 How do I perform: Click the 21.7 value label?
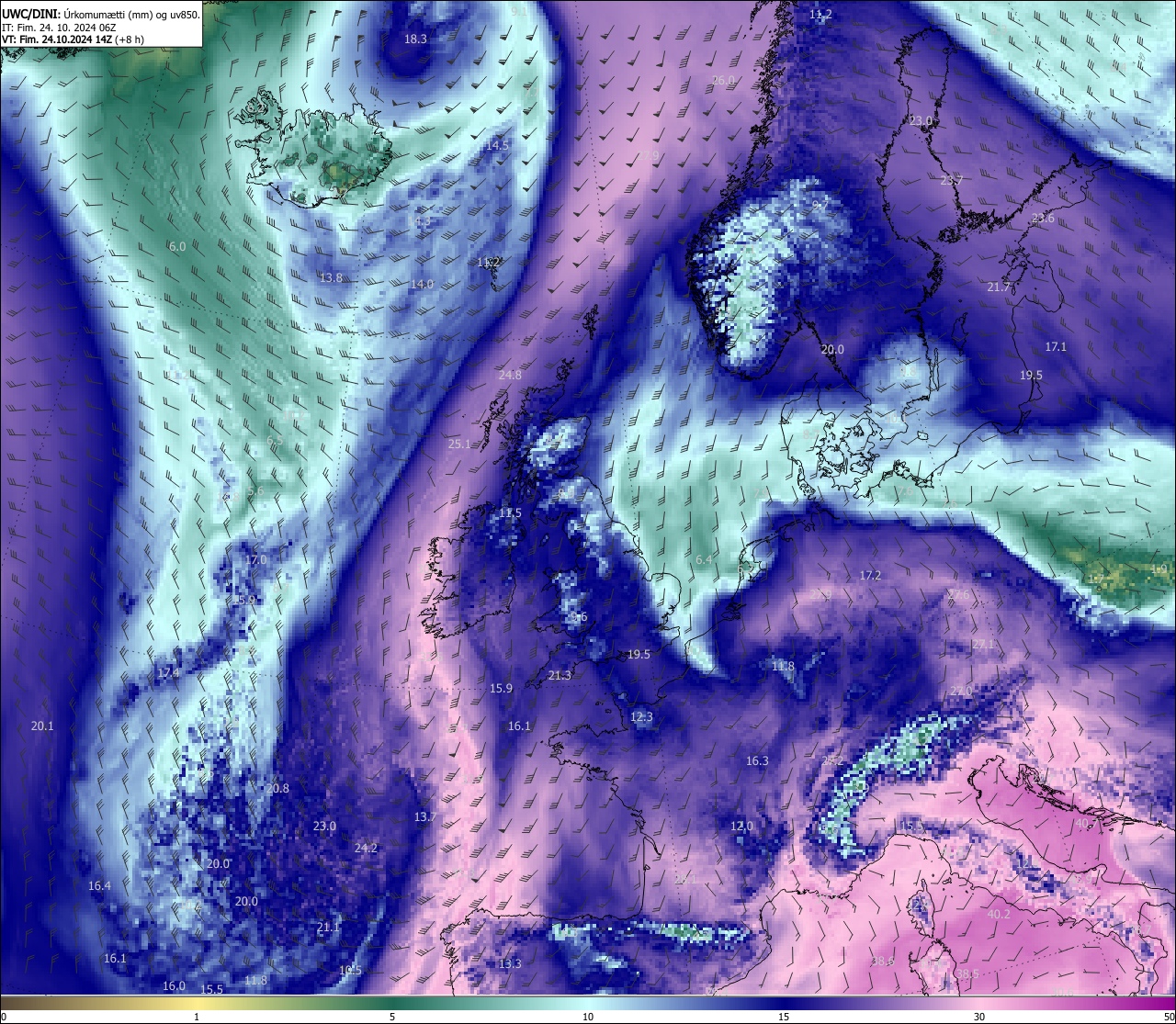coord(999,287)
